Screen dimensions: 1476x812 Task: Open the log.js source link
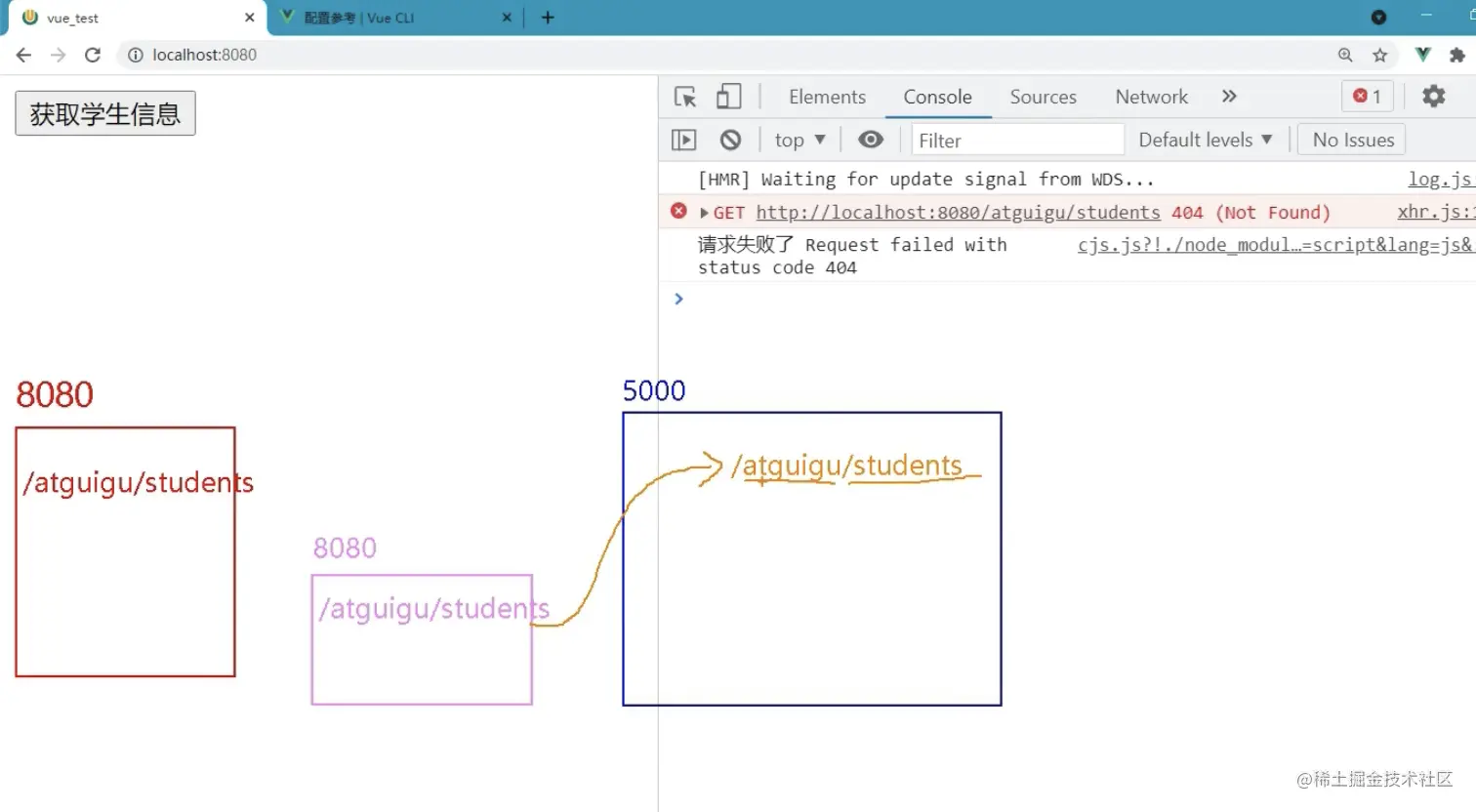[x=1440, y=180]
